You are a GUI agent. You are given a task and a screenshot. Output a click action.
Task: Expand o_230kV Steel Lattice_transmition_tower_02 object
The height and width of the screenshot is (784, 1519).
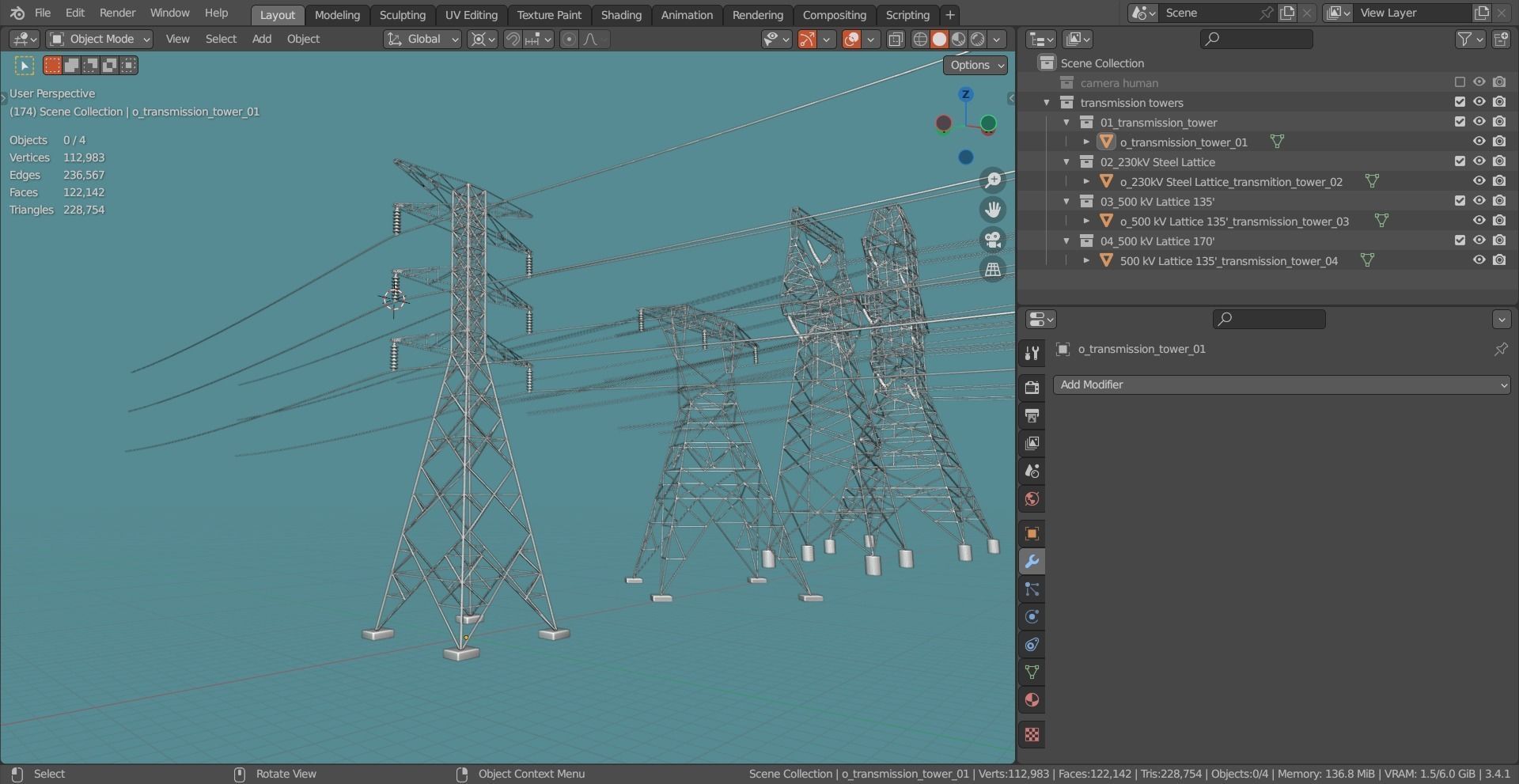pos(1086,182)
